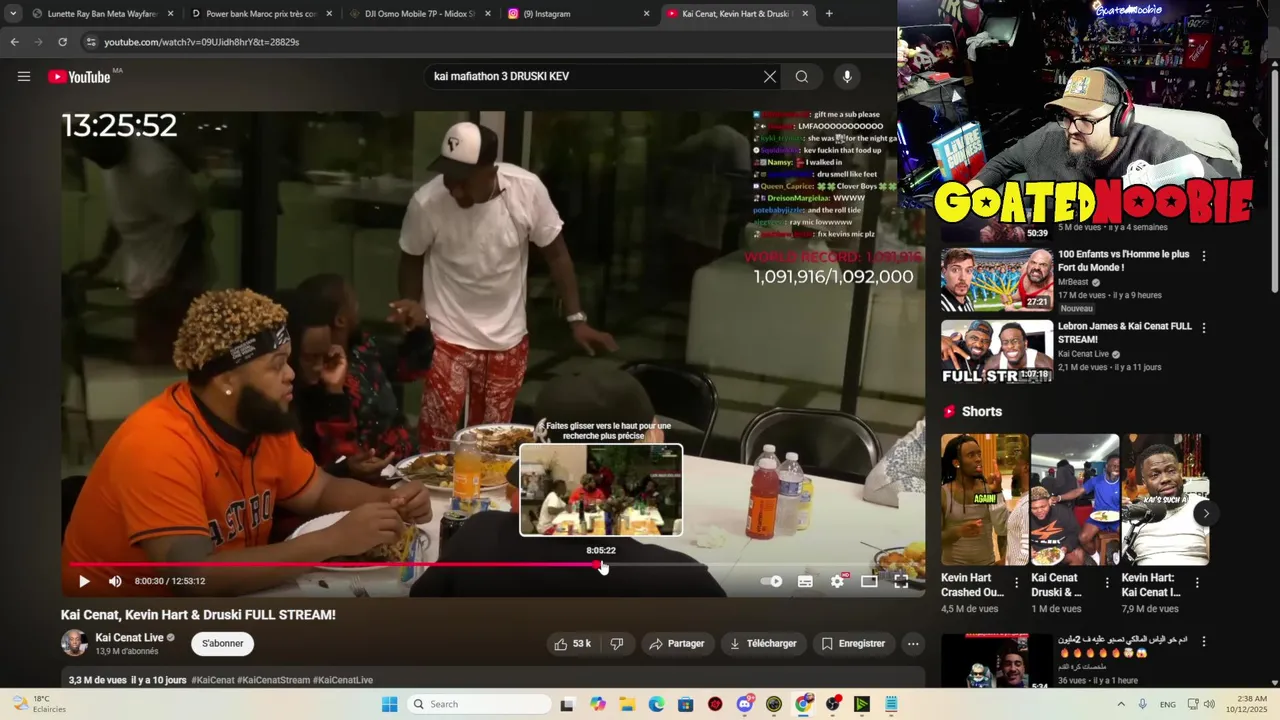Open options for Kai Cenat Druski short
Viewport: 1280px width, 720px height.
point(1107,583)
